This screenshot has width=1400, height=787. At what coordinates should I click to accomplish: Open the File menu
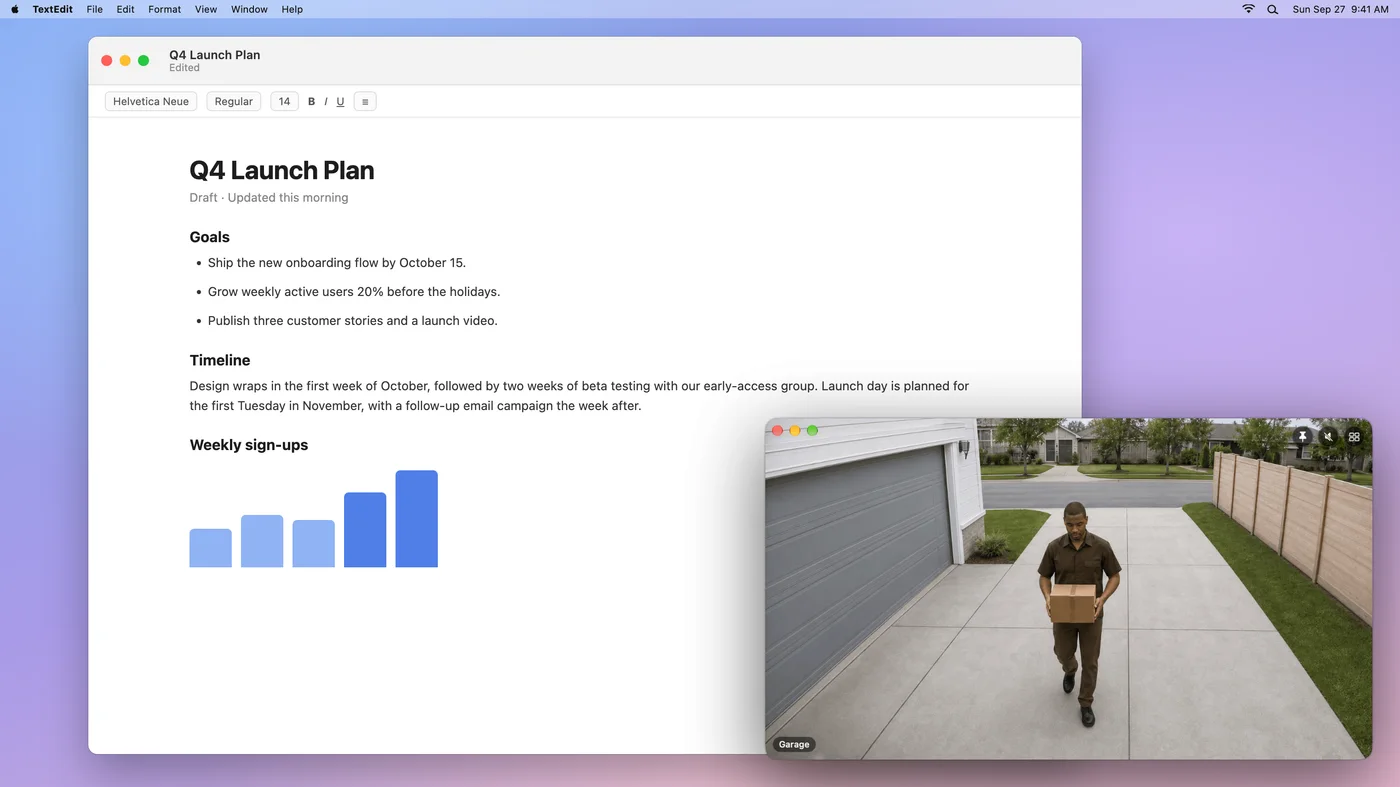point(95,9)
